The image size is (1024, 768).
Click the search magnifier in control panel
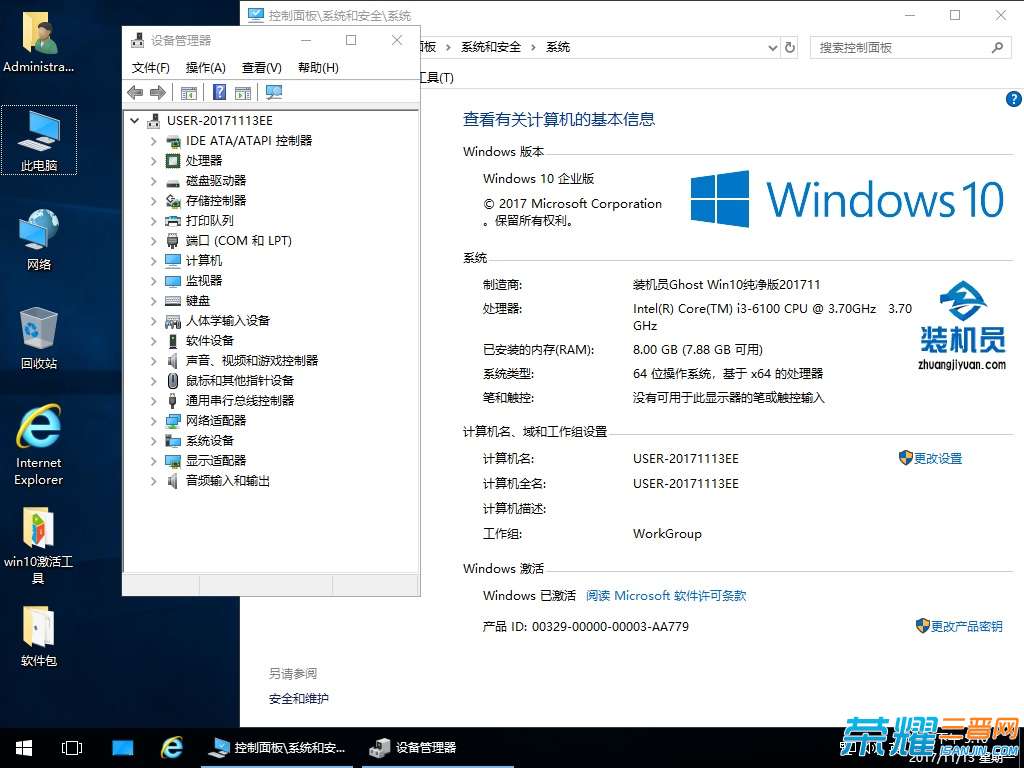point(997,48)
